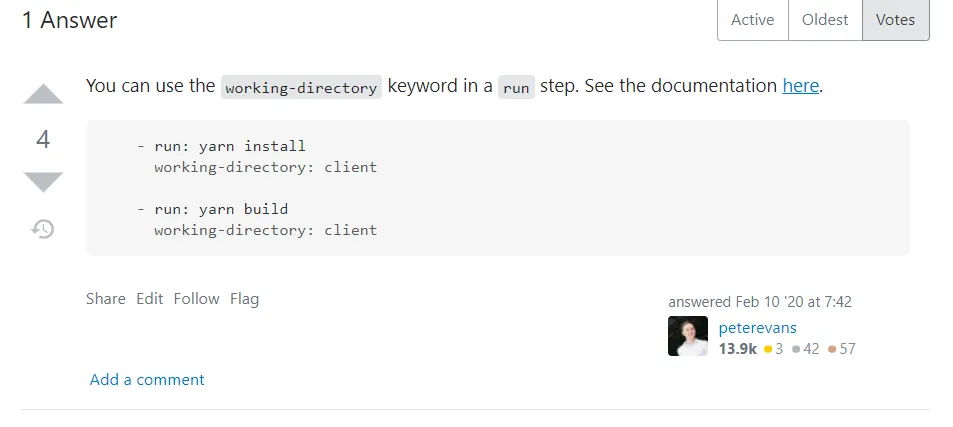
Task: Open the answer's activity history icon
Action: point(43,229)
